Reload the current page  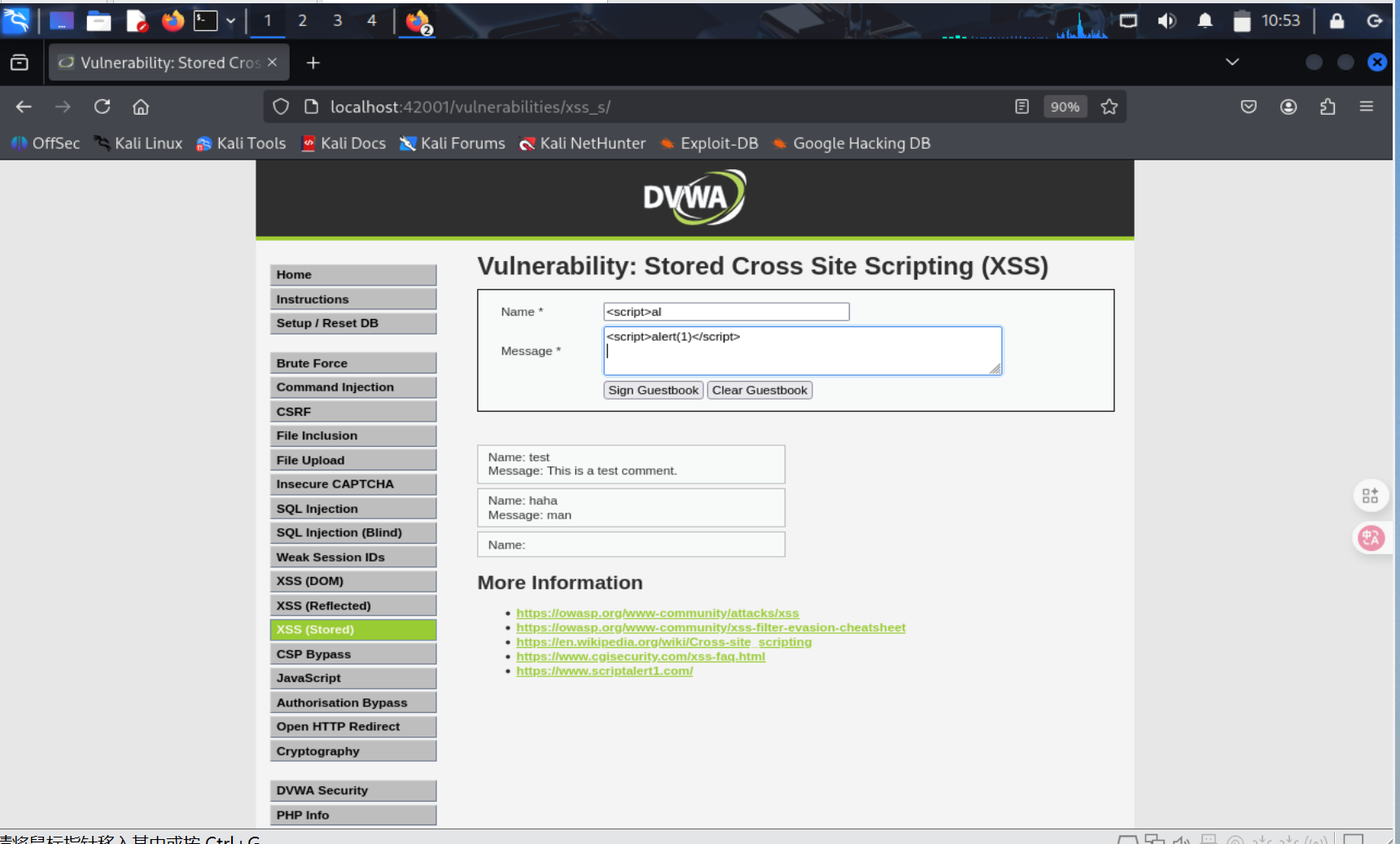click(102, 107)
